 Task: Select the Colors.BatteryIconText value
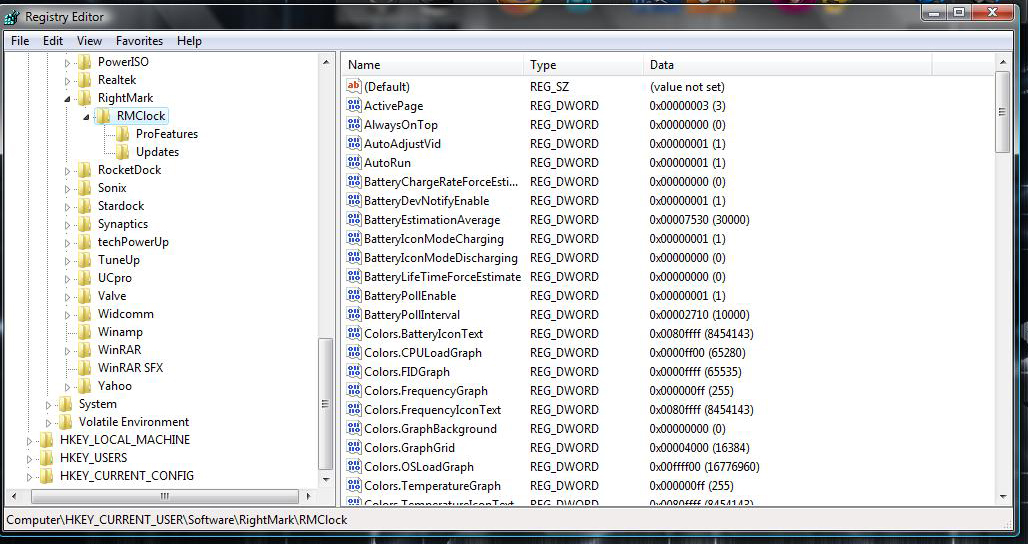click(424, 334)
